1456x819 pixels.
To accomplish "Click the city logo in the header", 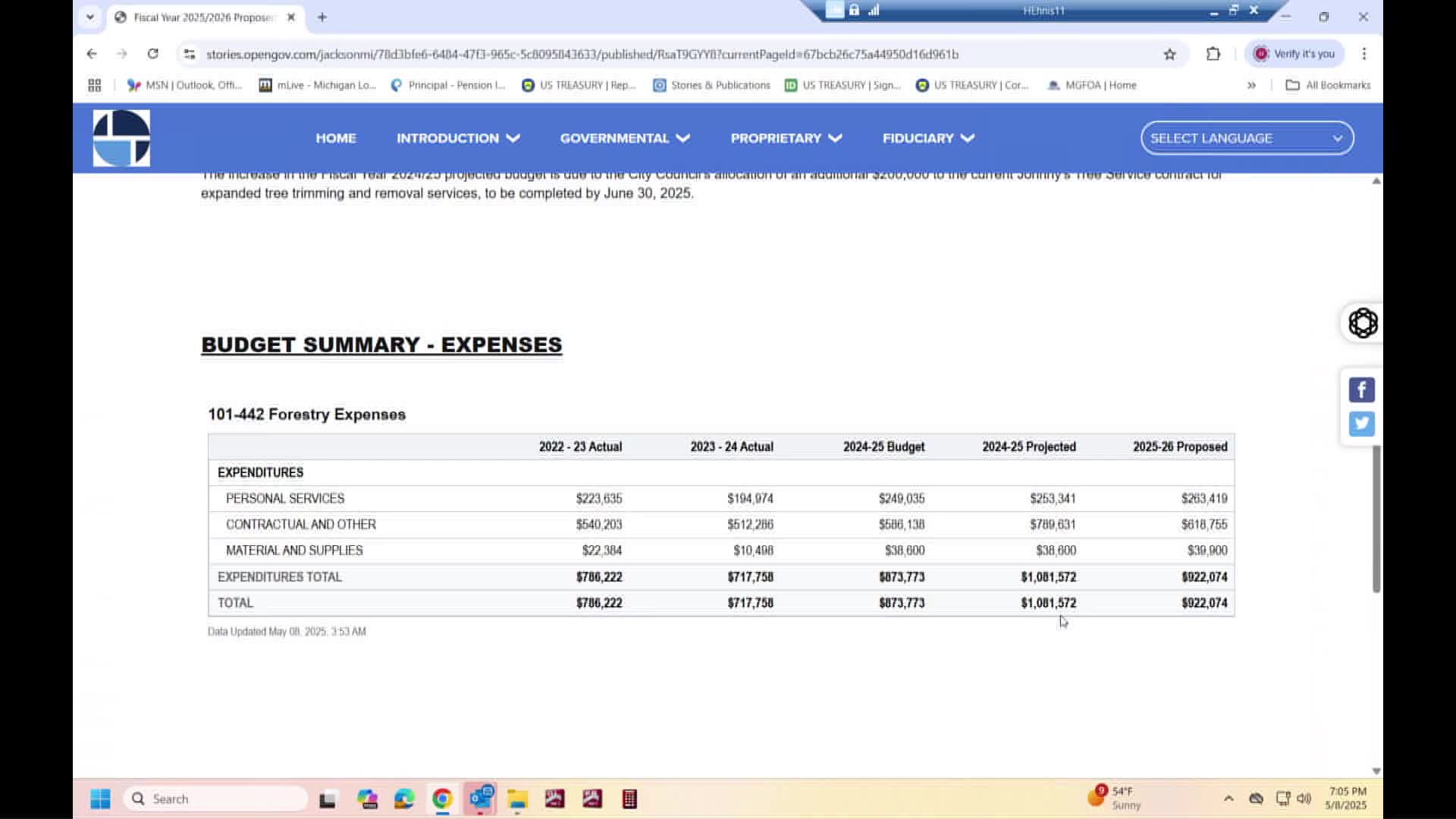I will 121,138.
